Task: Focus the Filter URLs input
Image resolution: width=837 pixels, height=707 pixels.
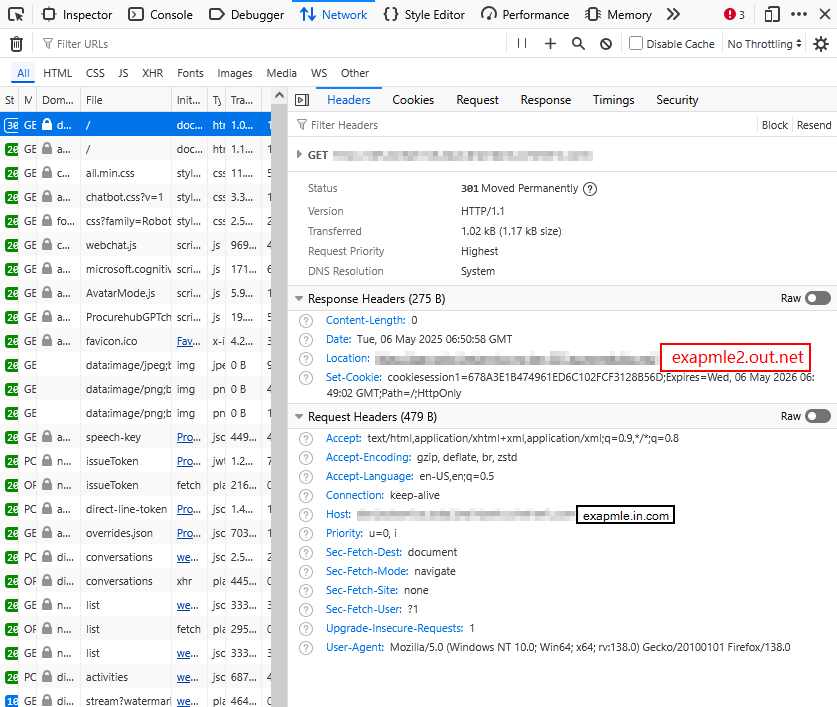Action: pos(271,44)
